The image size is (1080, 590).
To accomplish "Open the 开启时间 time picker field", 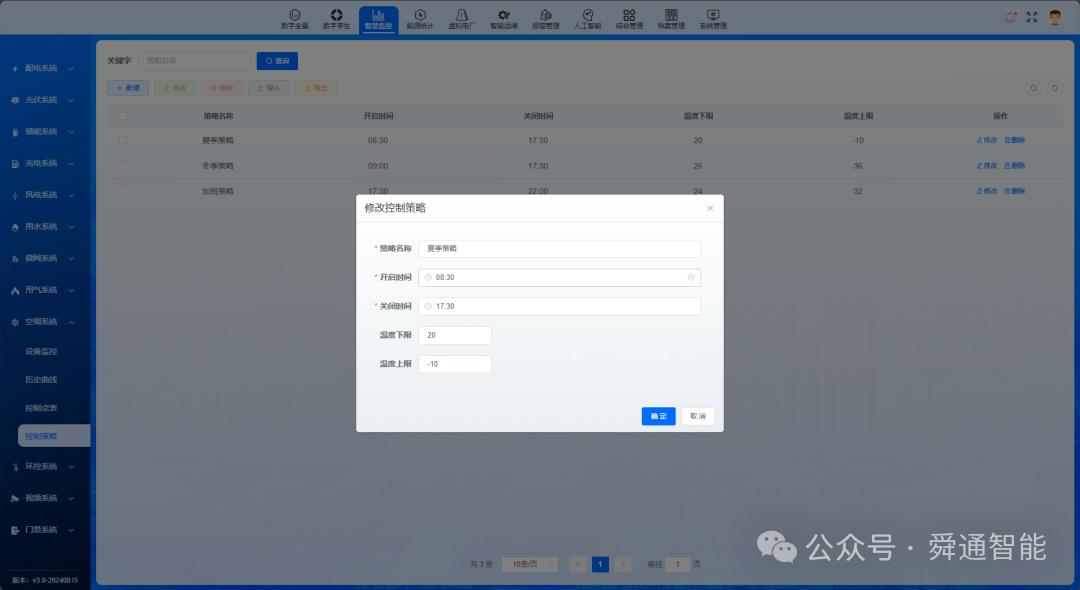I will tap(558, 277).
